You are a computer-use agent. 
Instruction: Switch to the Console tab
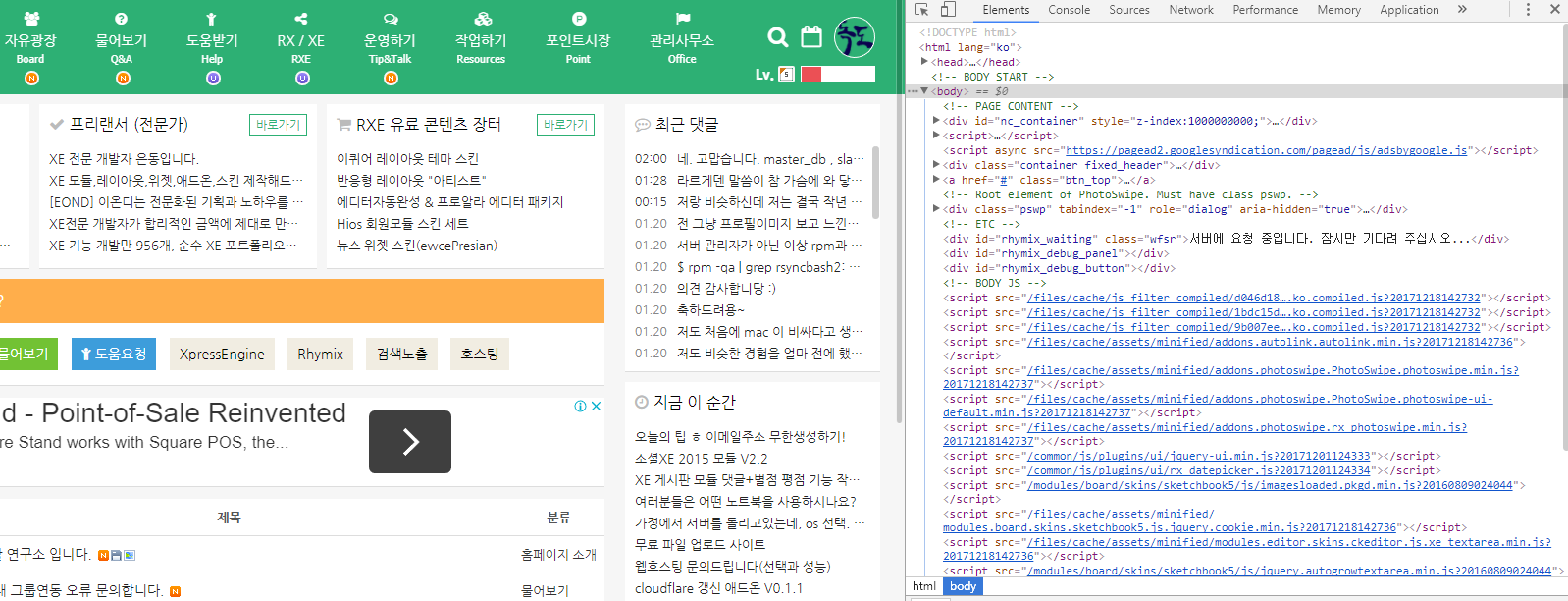1069,10
